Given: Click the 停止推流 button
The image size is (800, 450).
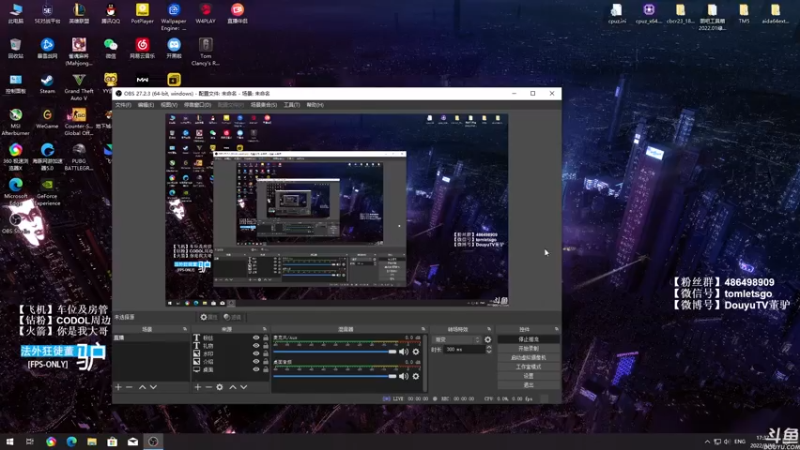Looking at the screenshot, I should (528, 339).
